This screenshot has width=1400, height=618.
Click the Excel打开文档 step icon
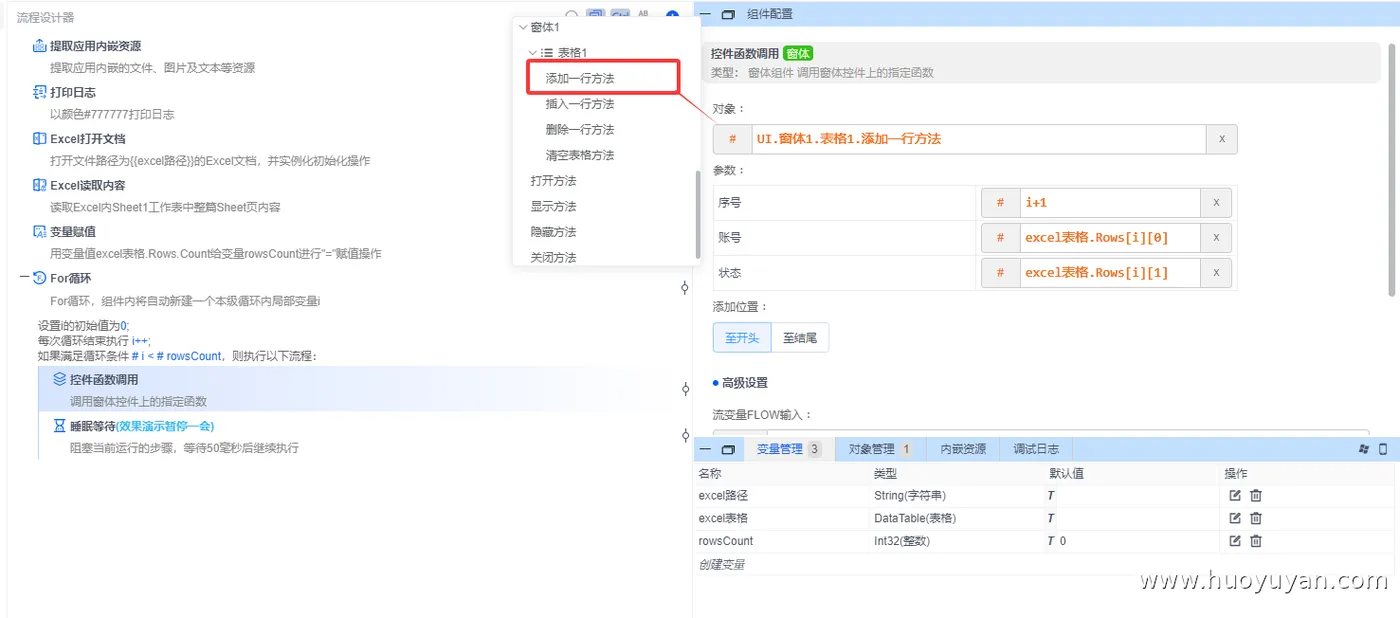click(x=40, y=139)
